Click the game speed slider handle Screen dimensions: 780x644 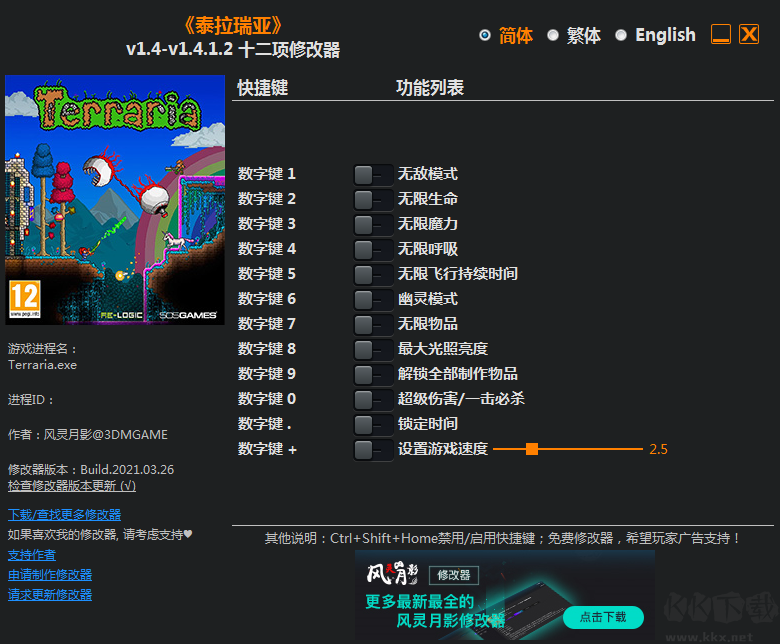532,449
